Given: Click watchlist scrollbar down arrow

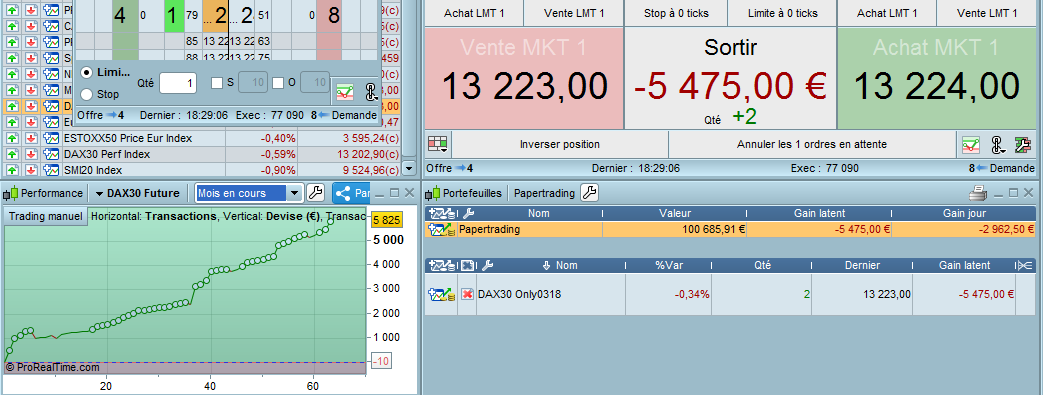Looking at the screenshot, I should click(x=409, y=168).
